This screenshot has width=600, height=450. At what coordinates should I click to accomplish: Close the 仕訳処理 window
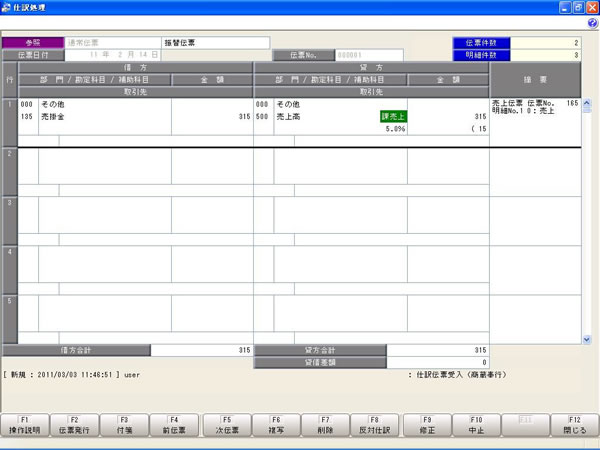click(x=592, y=7)
